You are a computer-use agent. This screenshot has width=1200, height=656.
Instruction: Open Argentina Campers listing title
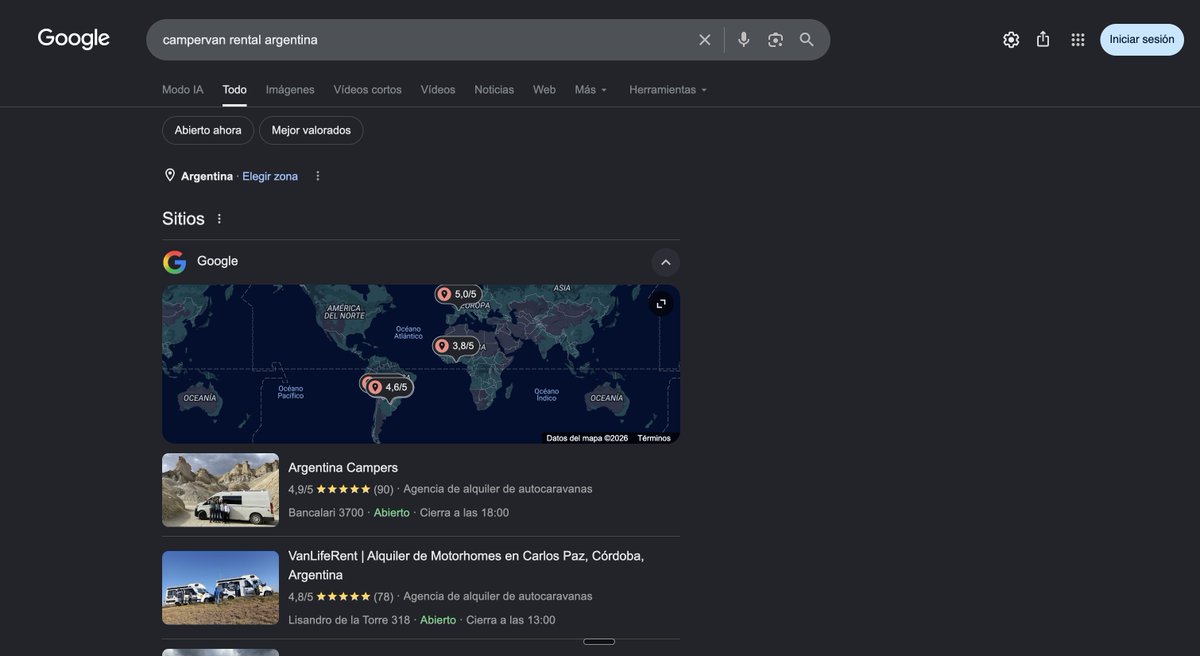(343, 467)
